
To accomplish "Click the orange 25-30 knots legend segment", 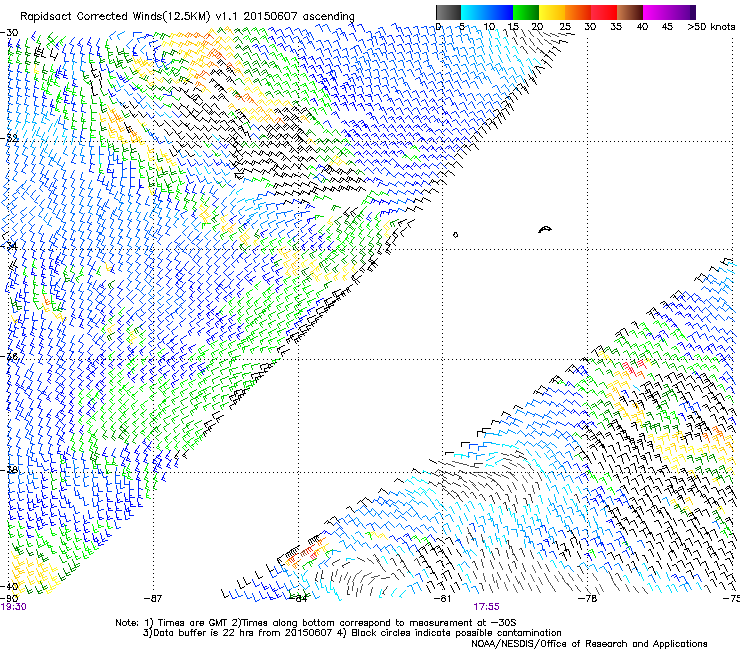I will point(578,12).
